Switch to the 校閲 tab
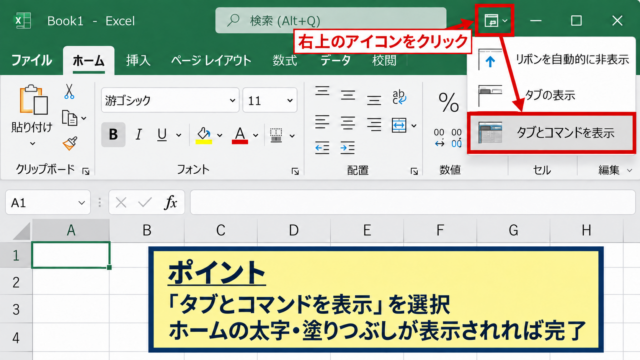Screen dimensions: 640x360 [x=384, y=60]
